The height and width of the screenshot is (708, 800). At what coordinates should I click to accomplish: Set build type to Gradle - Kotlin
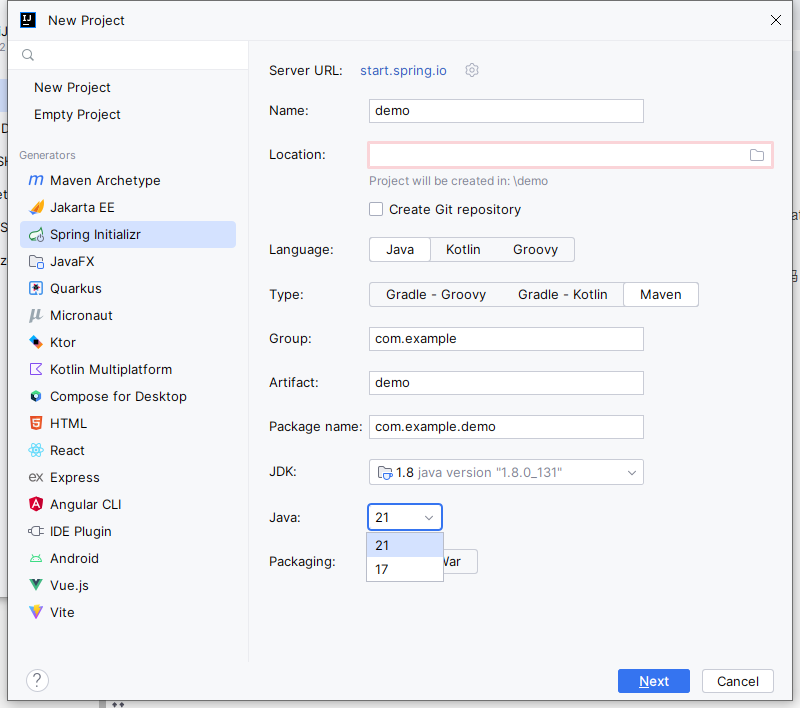point(562,294)
